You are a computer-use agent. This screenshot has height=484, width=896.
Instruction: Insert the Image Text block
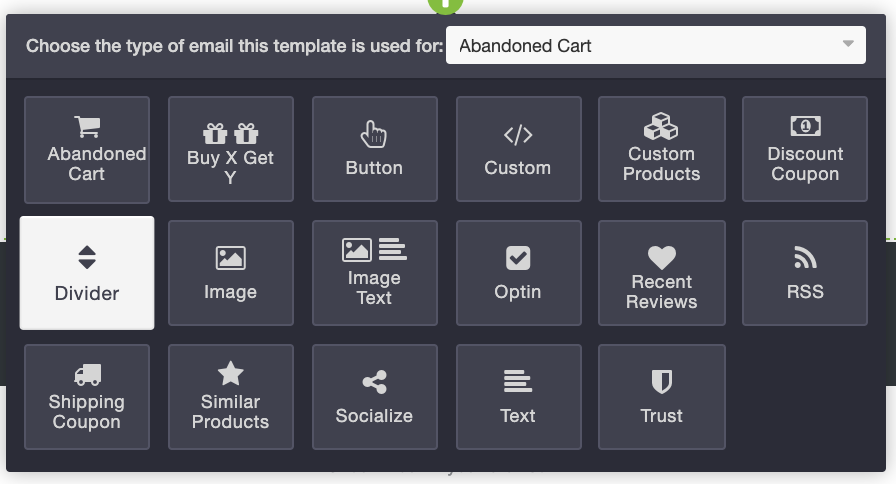coord(374,272)
